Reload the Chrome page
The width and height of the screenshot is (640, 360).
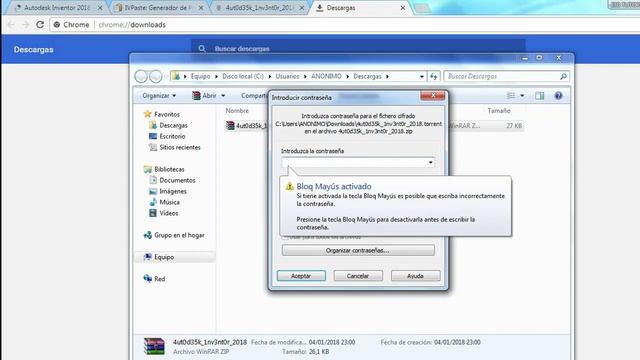40,24
